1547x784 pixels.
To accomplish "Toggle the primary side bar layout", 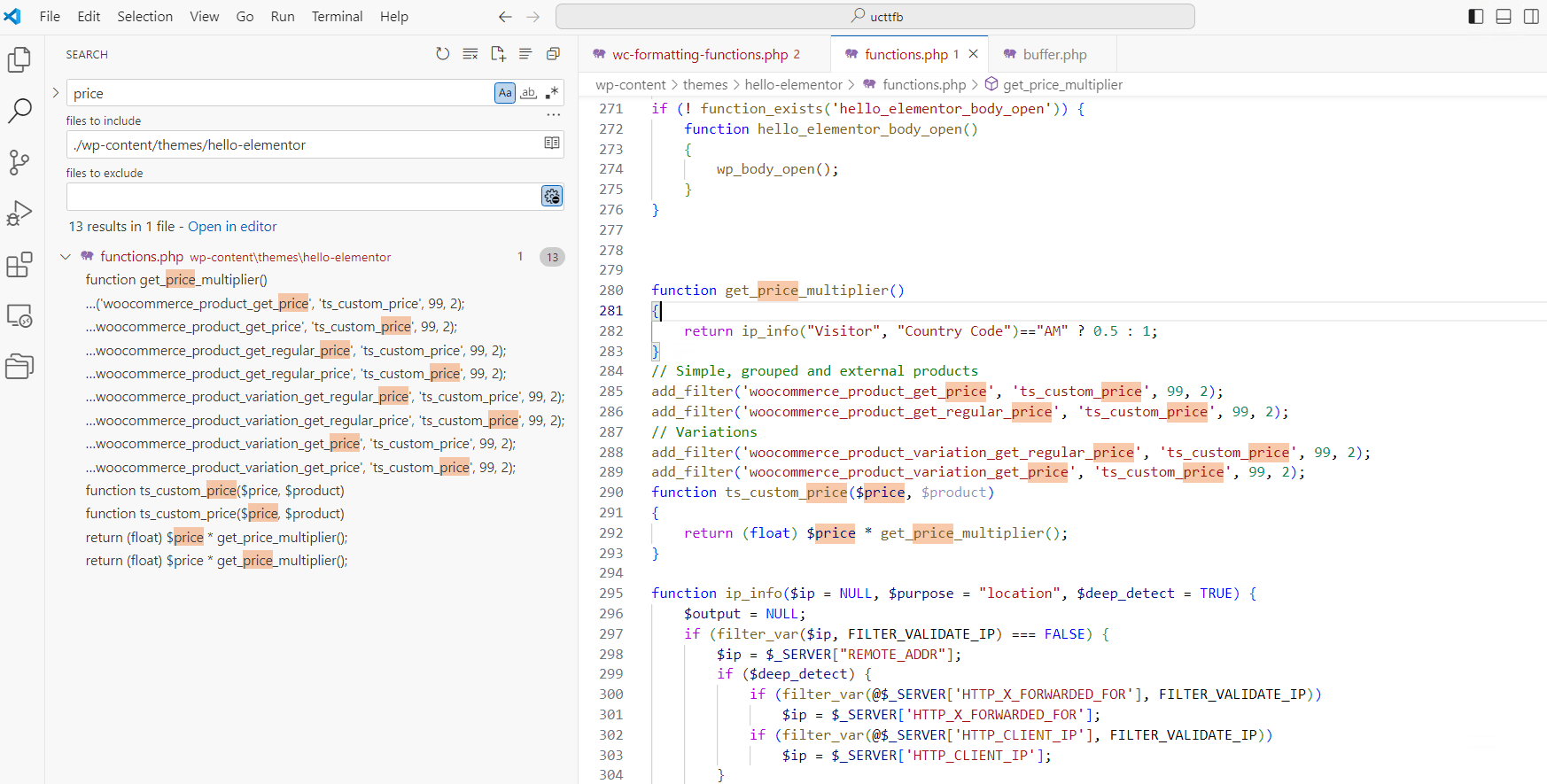I will [1476, 17].
